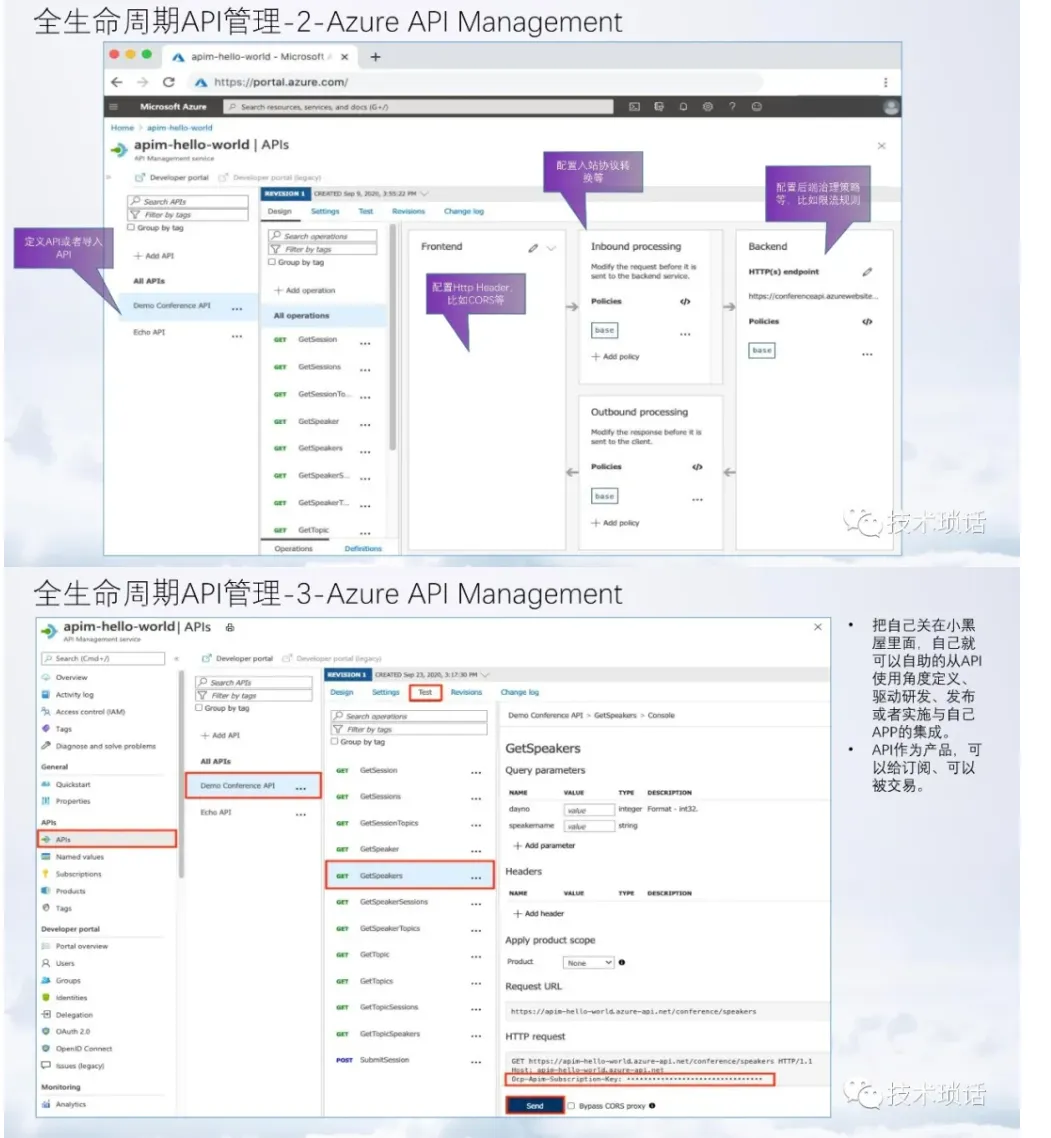This screenshot has width=1051, height=1138.
Task: Open Quickstart in the sidebar
Action: coord(73,785)
